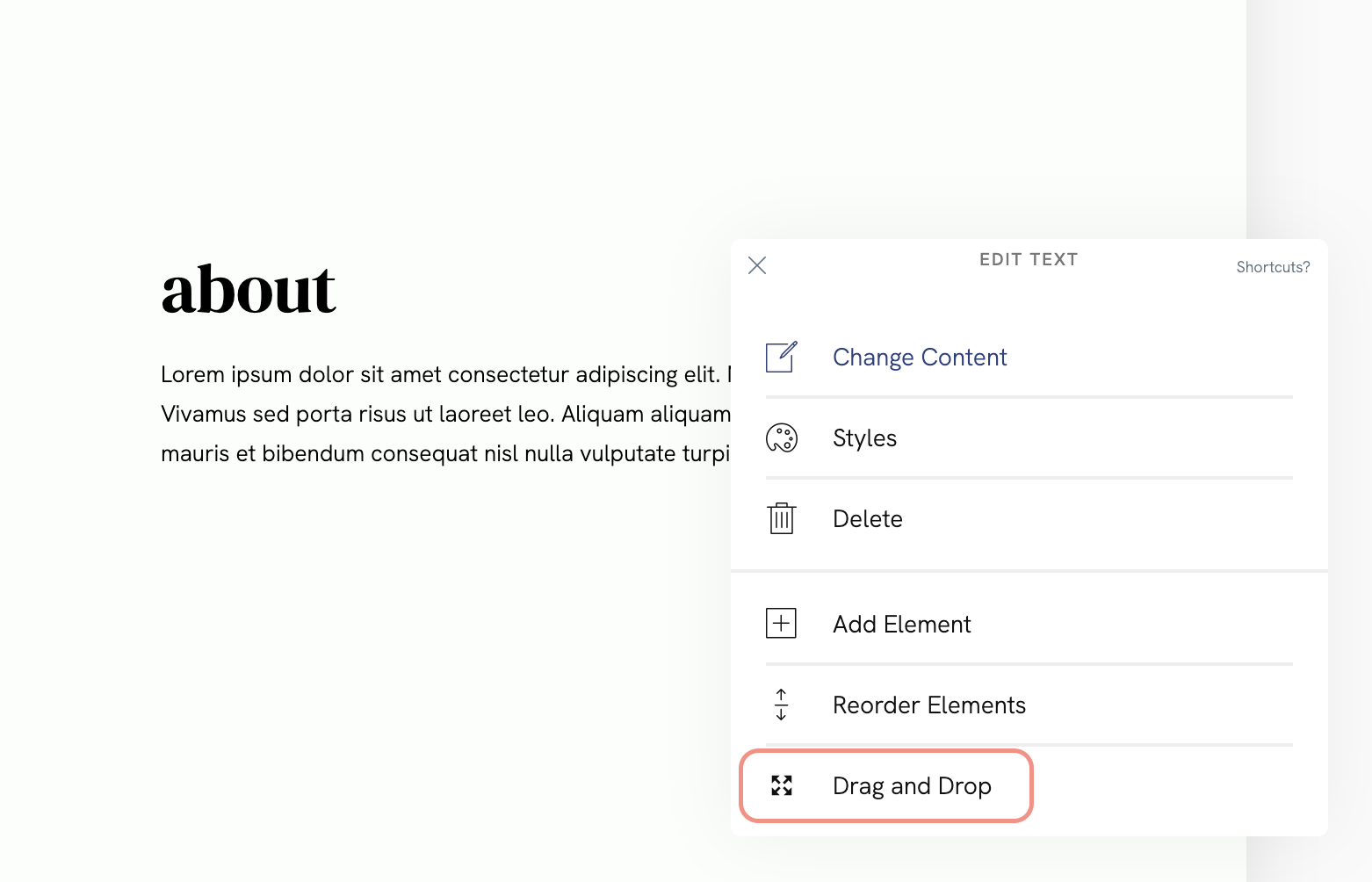Click the up-down arrows icon for Reorder Elements

click(x=781, y=704)
